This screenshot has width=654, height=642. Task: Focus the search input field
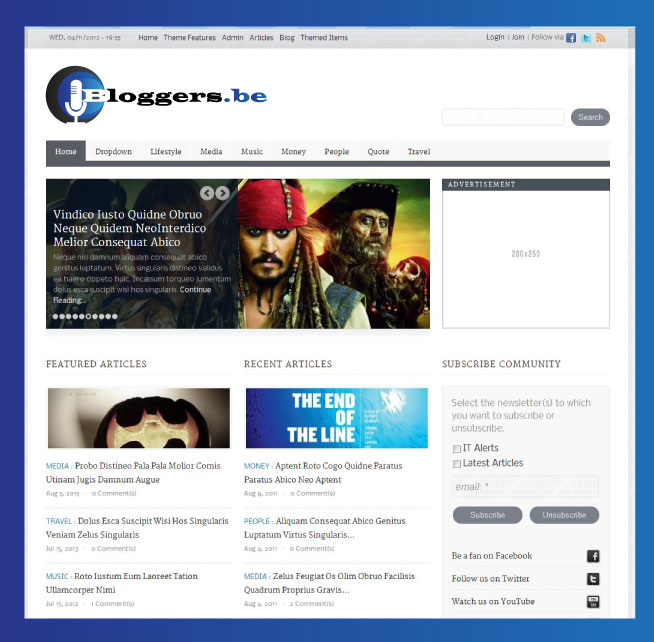point(503,117)
